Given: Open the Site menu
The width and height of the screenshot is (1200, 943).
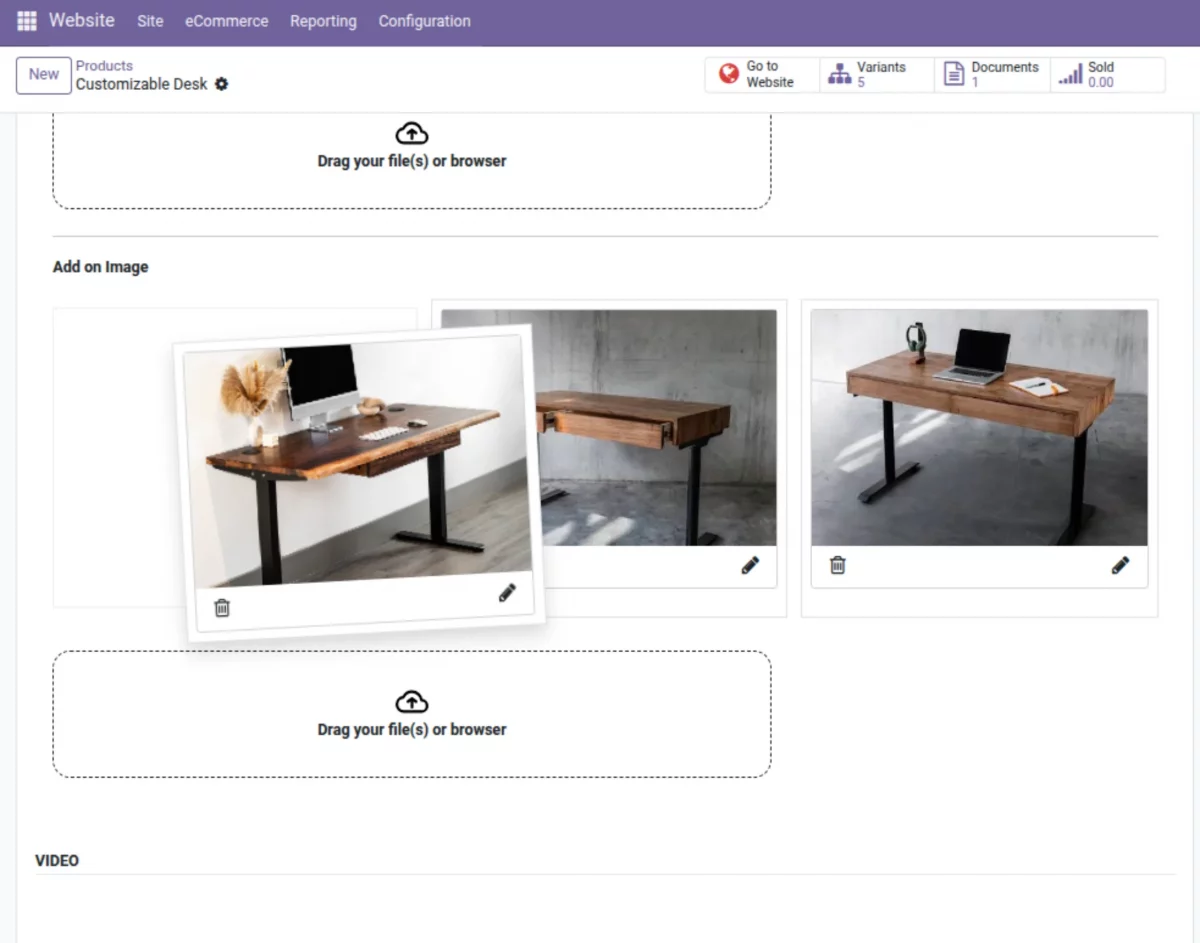Looking at the screenshot, I should (x=150, y=21).
